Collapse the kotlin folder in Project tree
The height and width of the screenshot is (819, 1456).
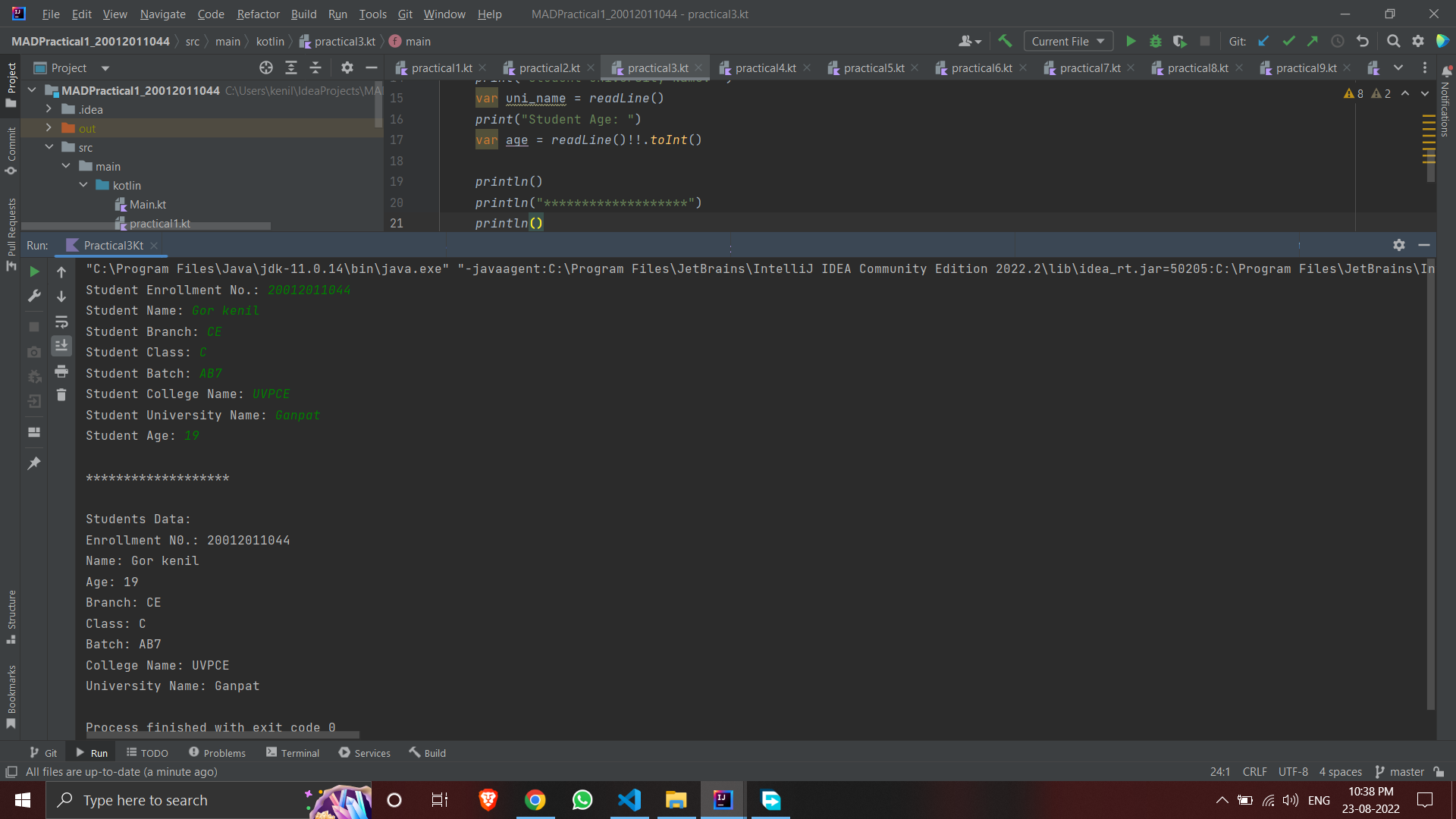(x=83, y=185)
